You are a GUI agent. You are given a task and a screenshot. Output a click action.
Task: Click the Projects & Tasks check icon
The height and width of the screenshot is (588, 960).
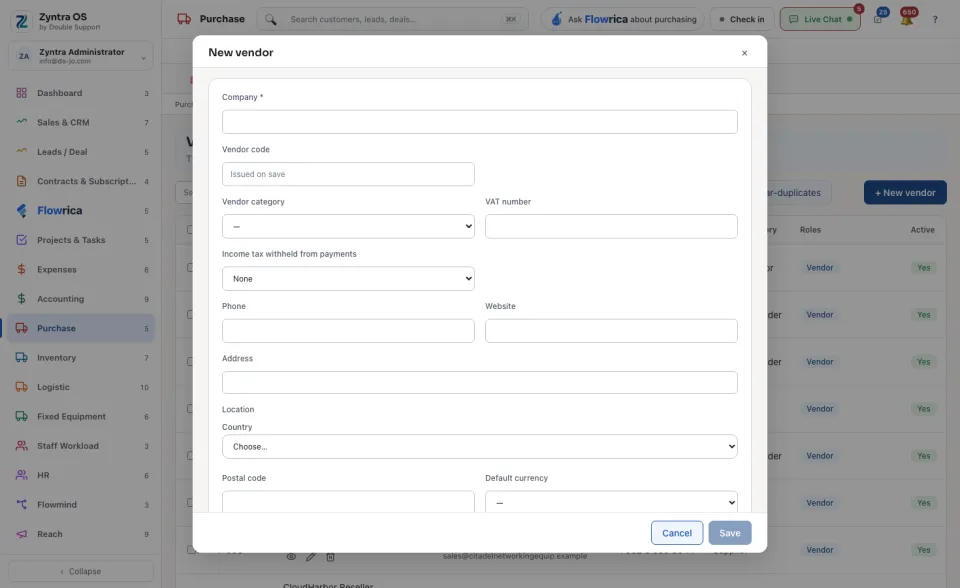[x=21, y=239]
